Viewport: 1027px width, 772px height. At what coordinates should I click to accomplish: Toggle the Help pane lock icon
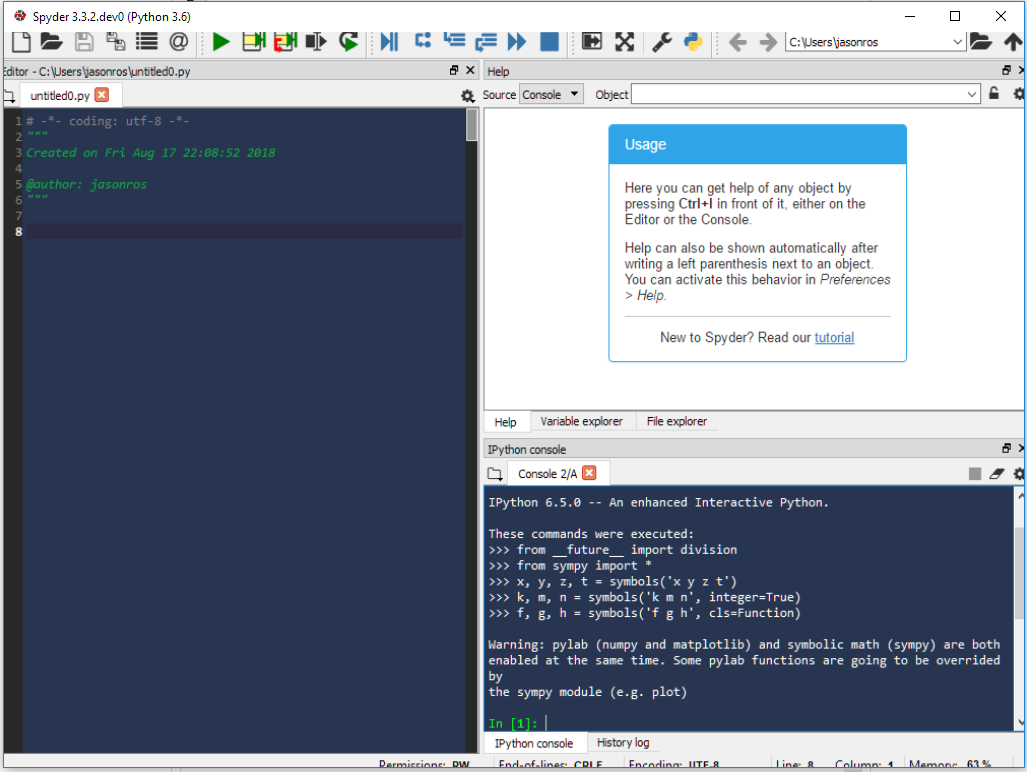(994, 94)
